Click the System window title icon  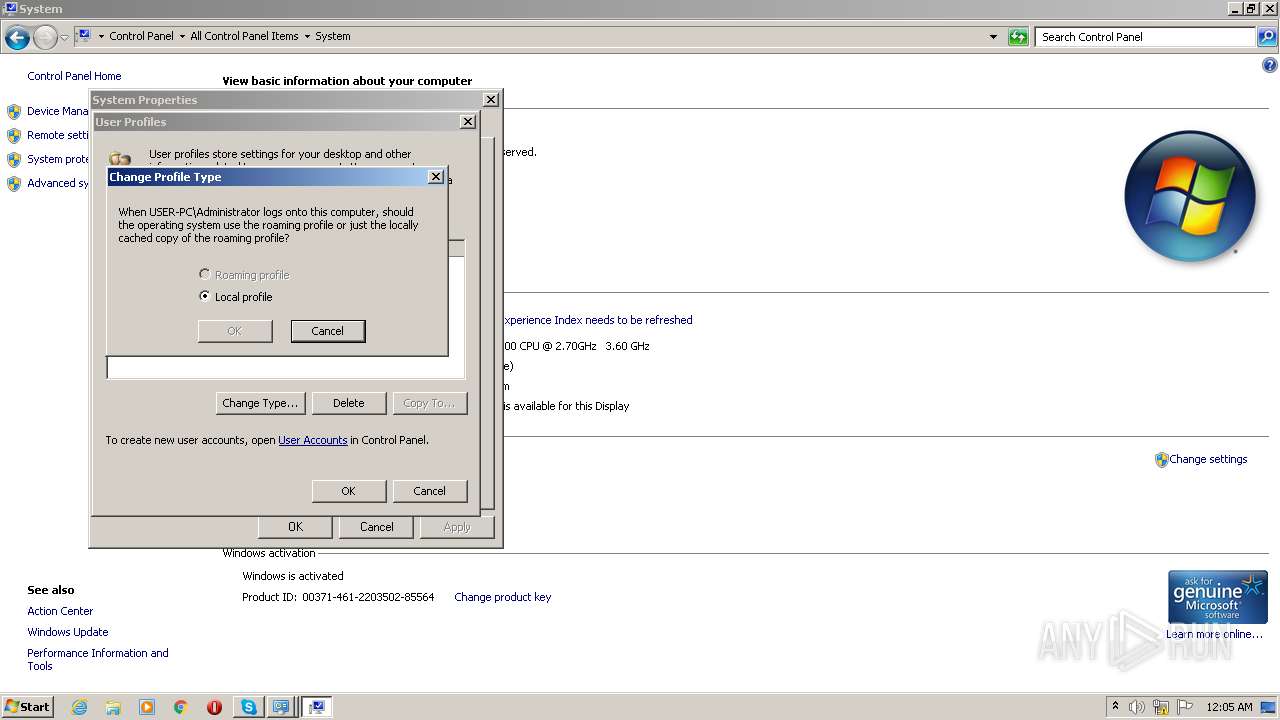pos(10,9)
